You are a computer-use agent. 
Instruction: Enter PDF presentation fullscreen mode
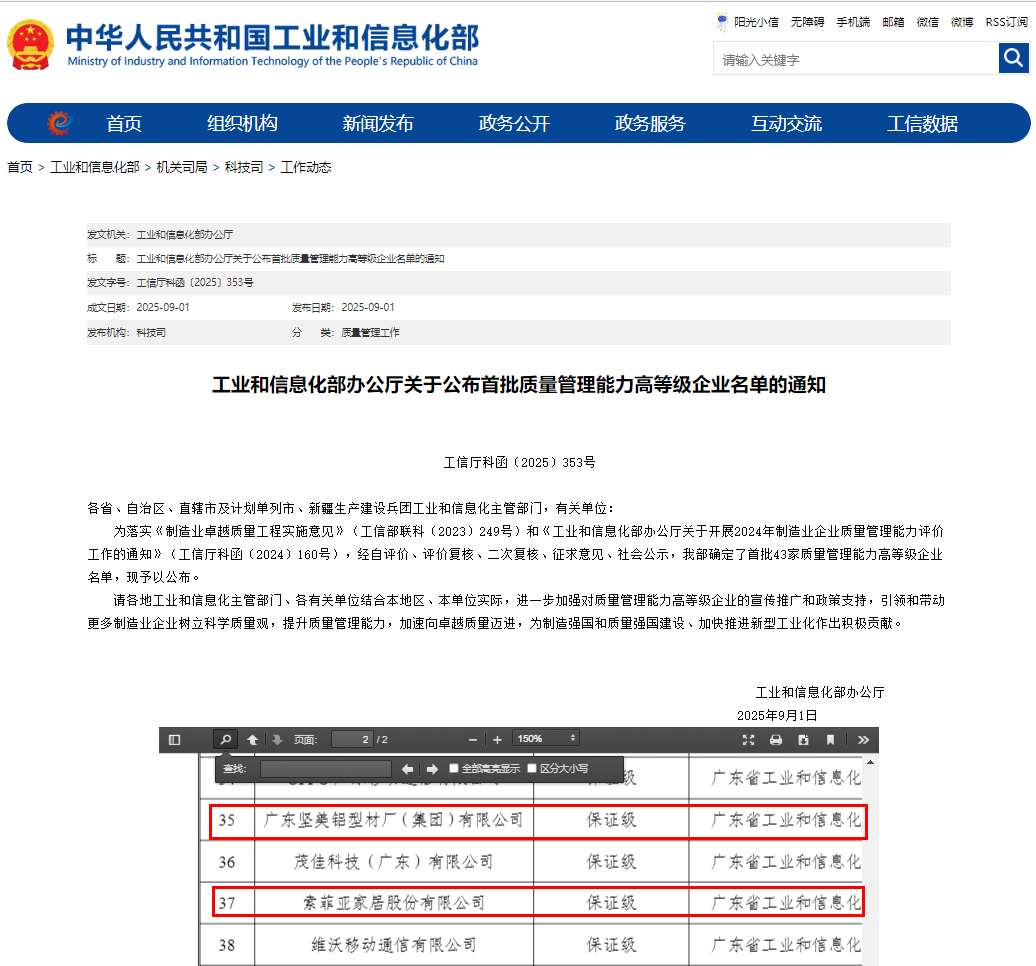pyautogui.click(x=748, y=740)
